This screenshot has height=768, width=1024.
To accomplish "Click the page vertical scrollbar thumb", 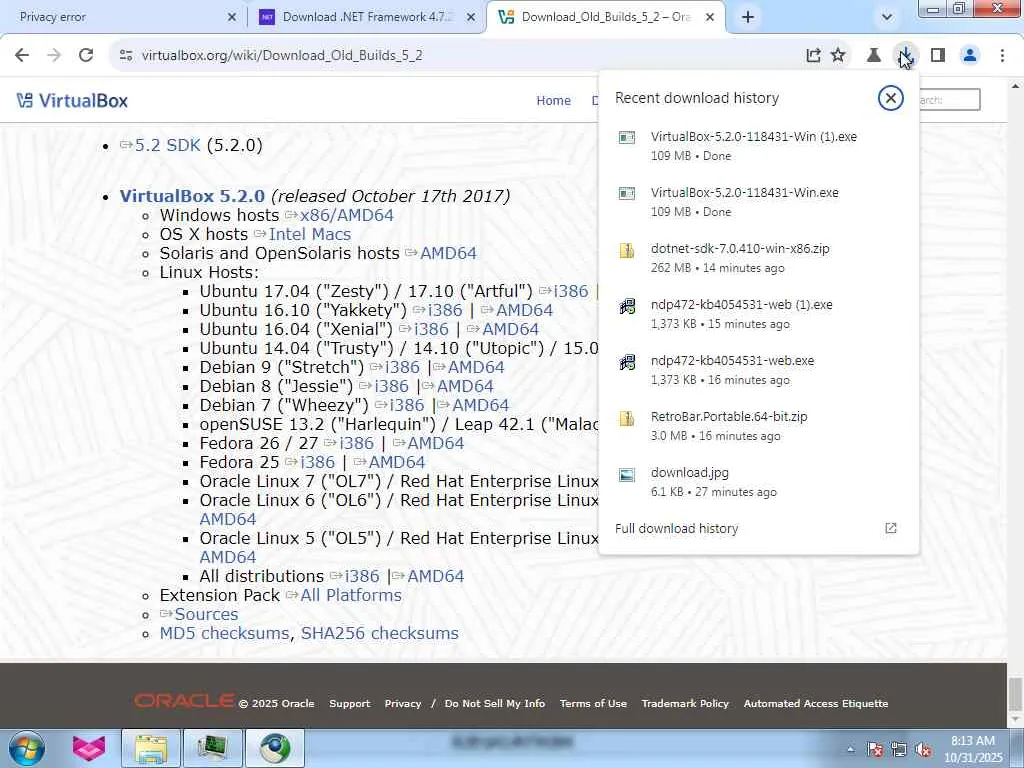I will (1016, 694).
